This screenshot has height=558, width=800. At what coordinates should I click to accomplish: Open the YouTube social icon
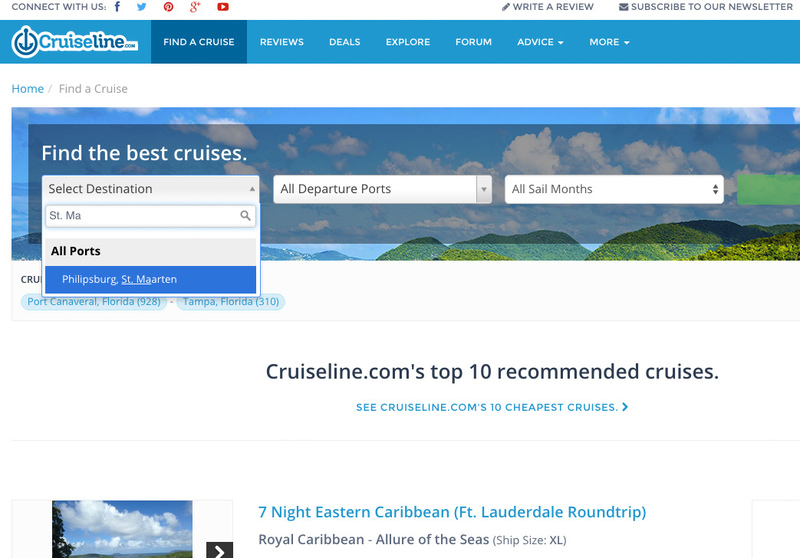pos(223,7)
